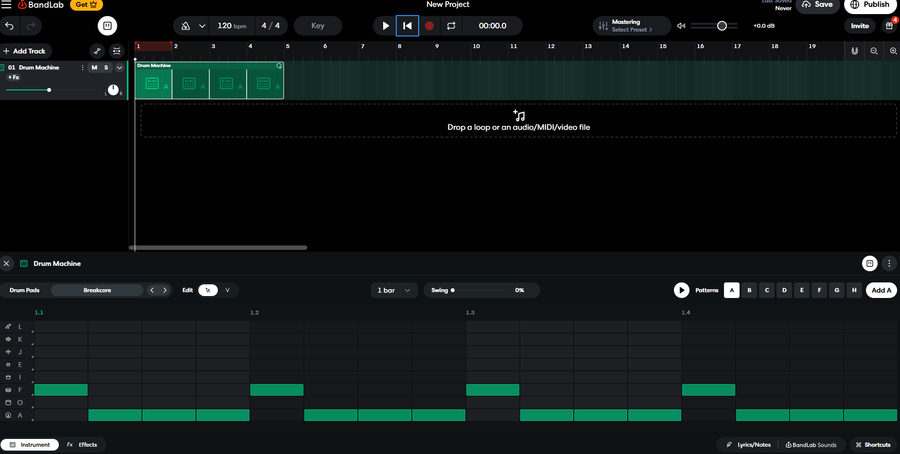Open the hamburger main menu
The width and height of the screenshot is (900, 454).
coord(6,5)
